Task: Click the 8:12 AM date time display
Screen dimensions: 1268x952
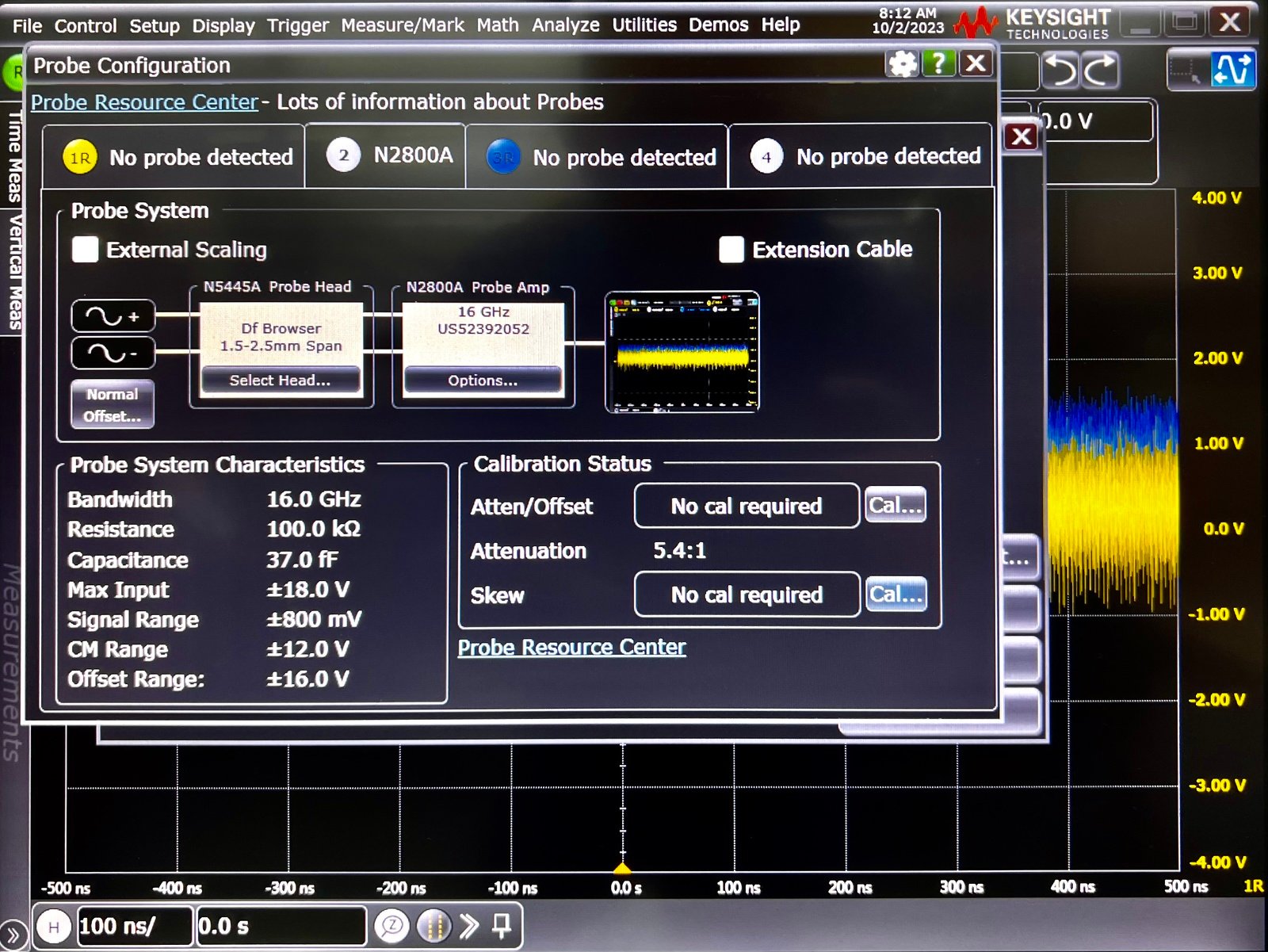Action: point(908,21)
